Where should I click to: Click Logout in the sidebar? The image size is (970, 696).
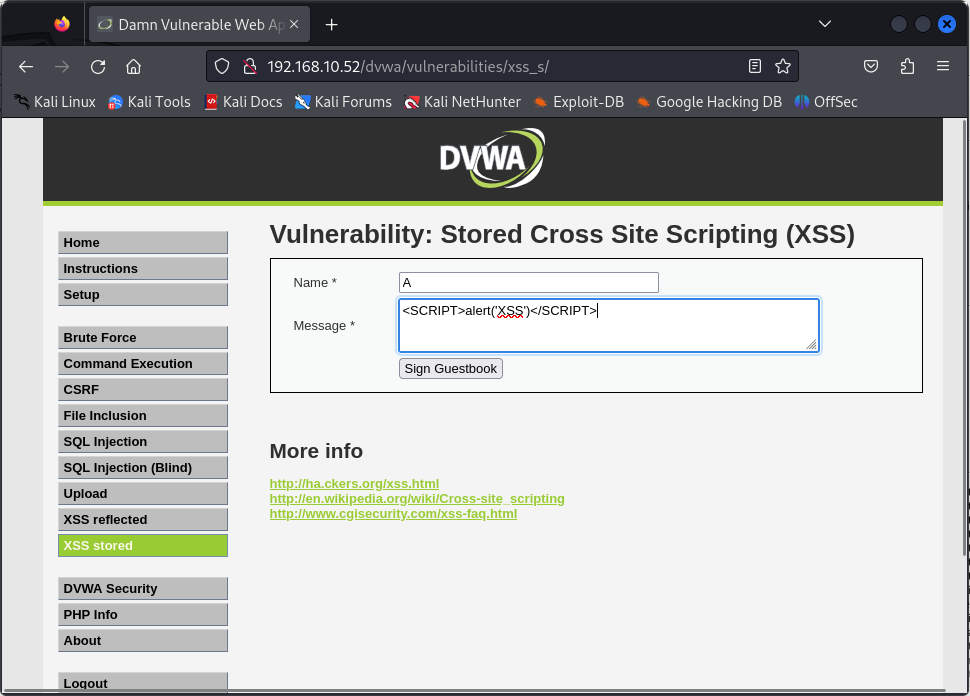[143, 682]
